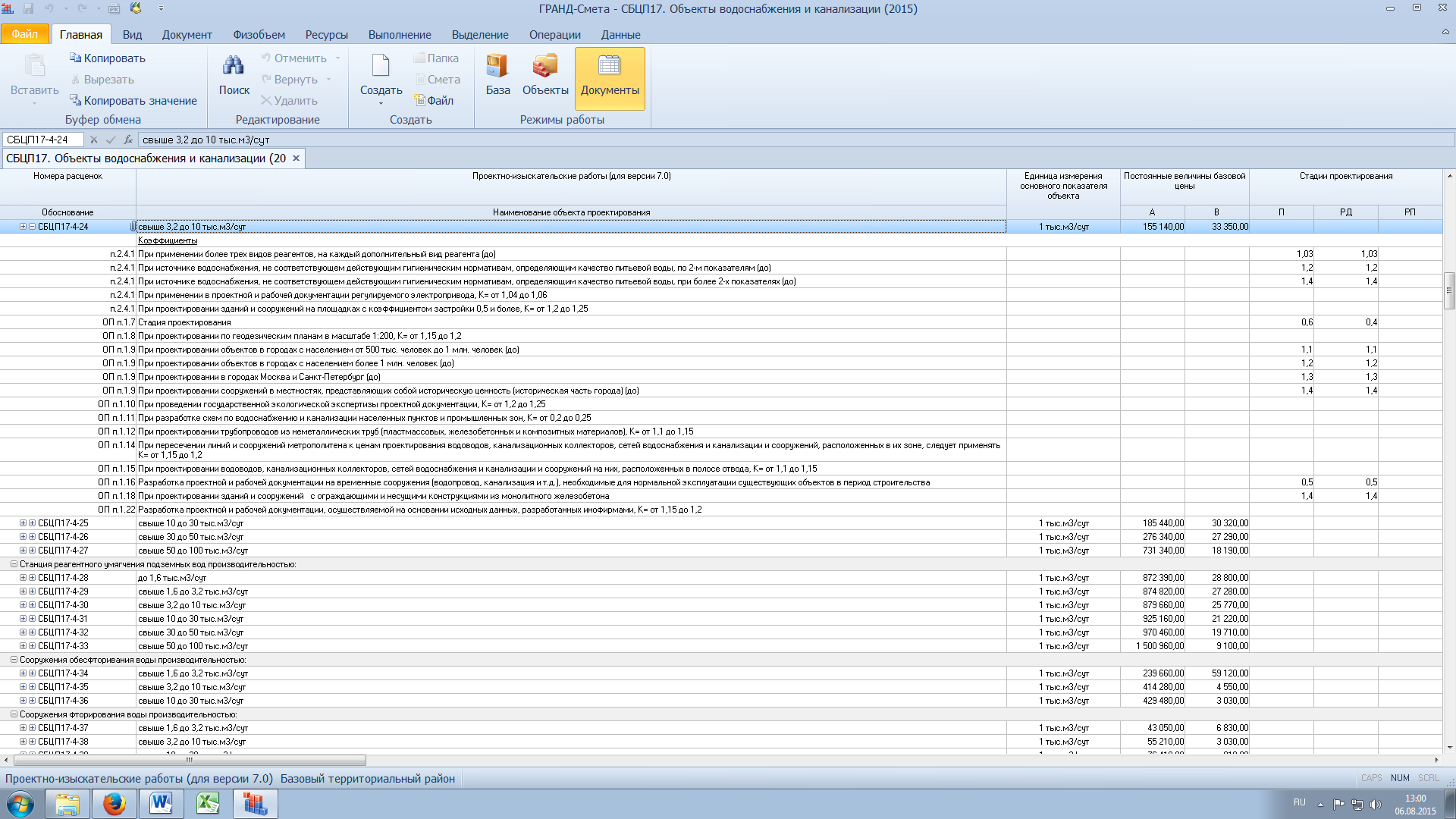The image size is (1456, 819).
Task: Open the Физобъем ribbon tab
Action: pos(259,35)
